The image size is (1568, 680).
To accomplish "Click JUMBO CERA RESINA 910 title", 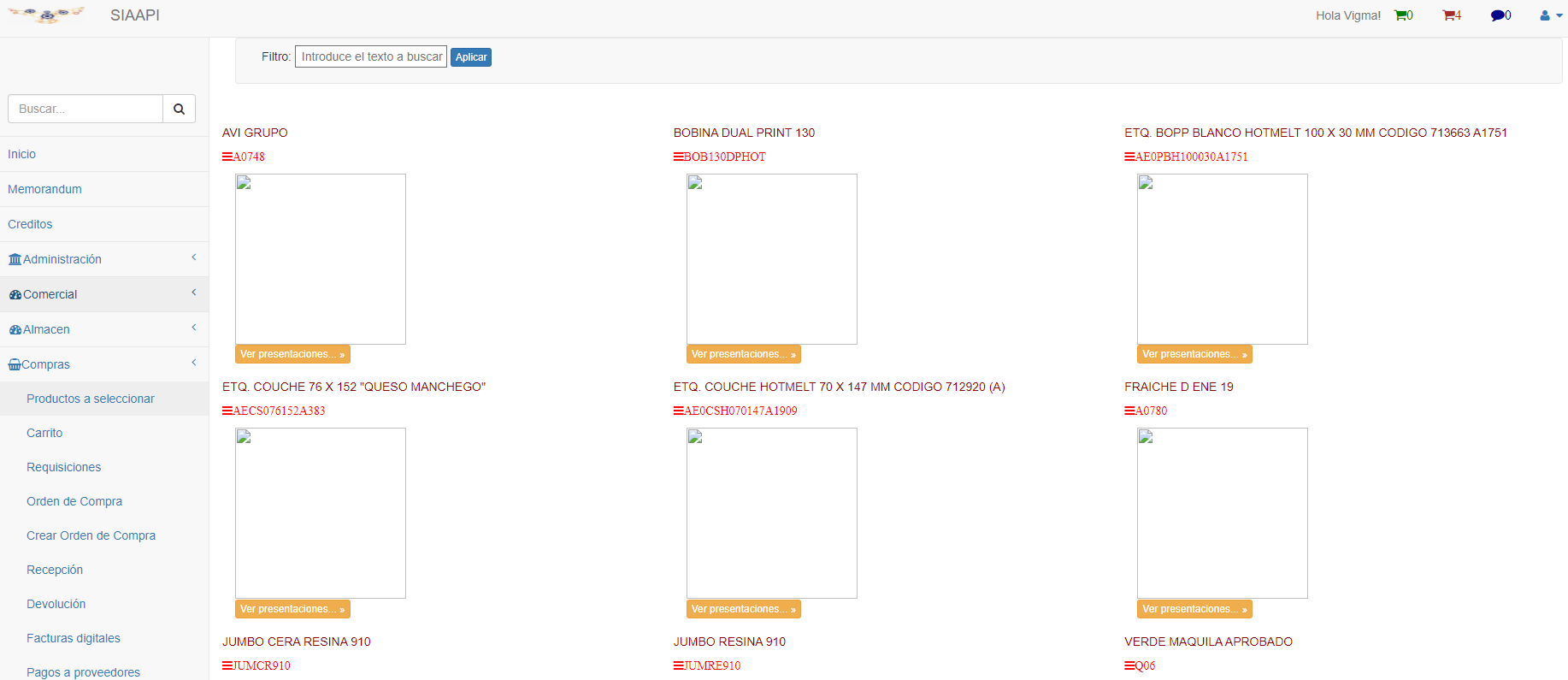I will pos(297,642).
